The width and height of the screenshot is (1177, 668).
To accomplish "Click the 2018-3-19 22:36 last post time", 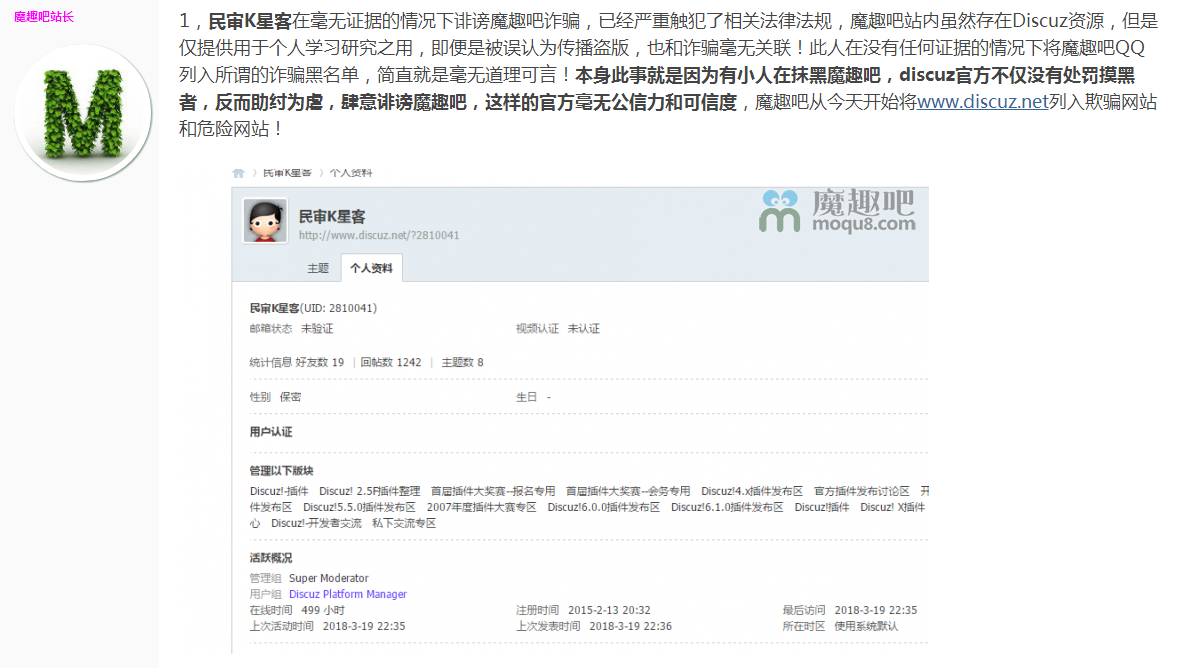I will 631,626.
